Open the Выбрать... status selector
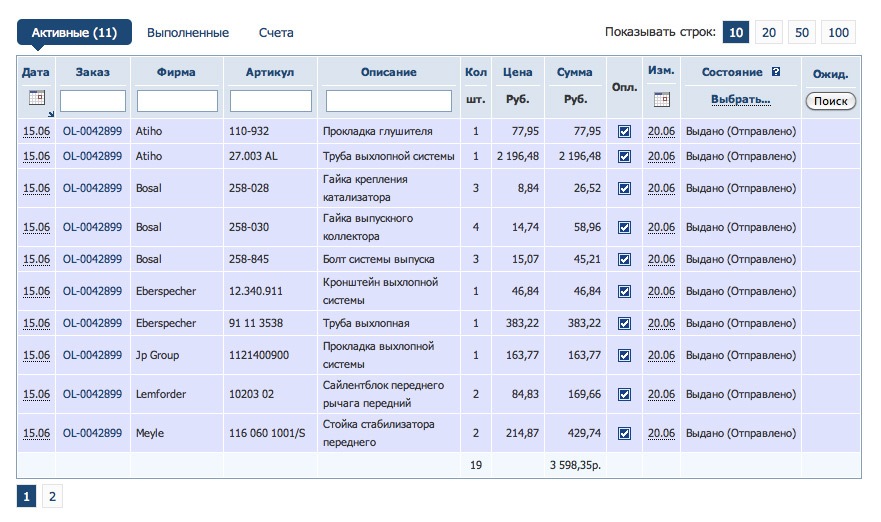881x522 pixels. pyautogui.click(x=740, y=100)
